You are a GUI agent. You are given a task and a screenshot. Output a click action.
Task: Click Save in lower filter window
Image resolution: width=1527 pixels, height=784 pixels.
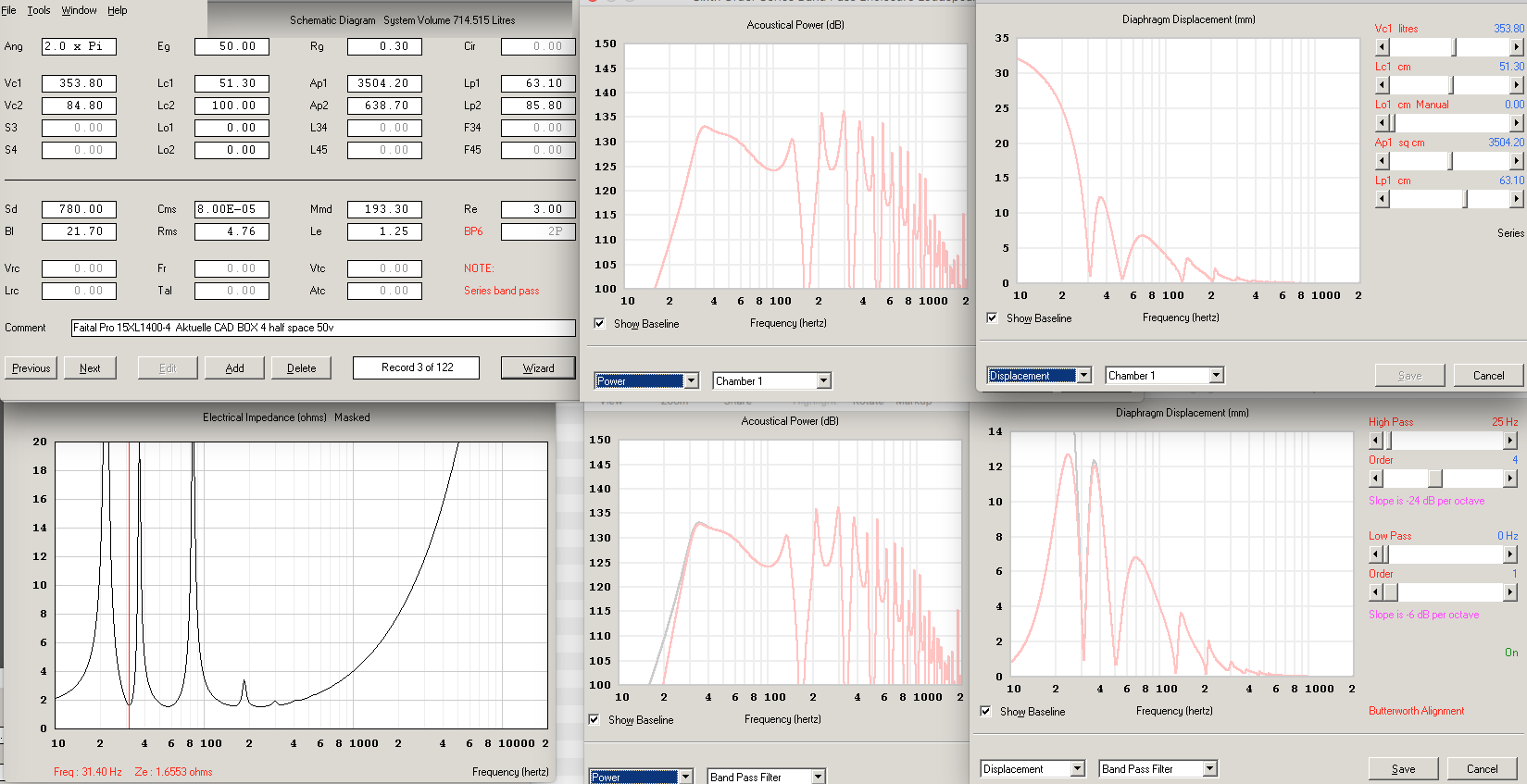[x=1403, y=768]
